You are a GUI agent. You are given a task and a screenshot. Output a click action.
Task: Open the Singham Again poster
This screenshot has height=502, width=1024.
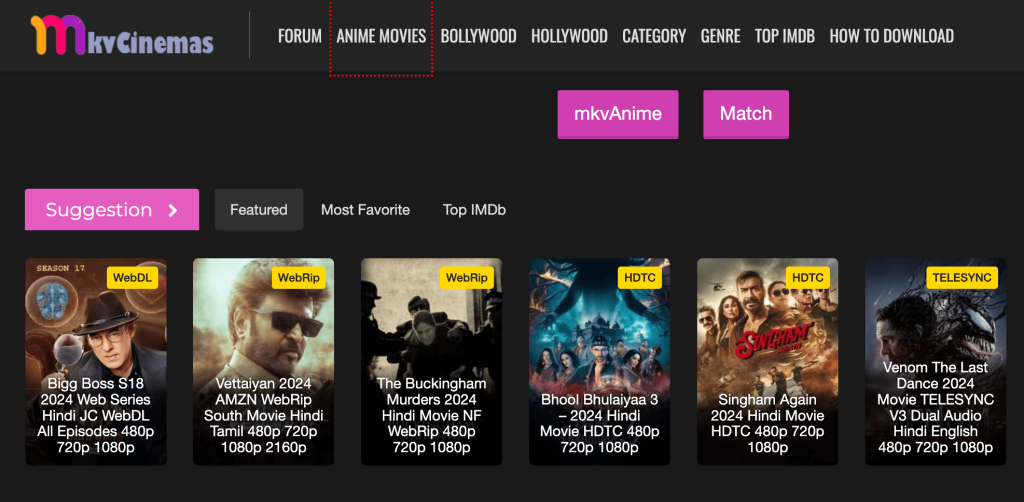click(767, 362)
